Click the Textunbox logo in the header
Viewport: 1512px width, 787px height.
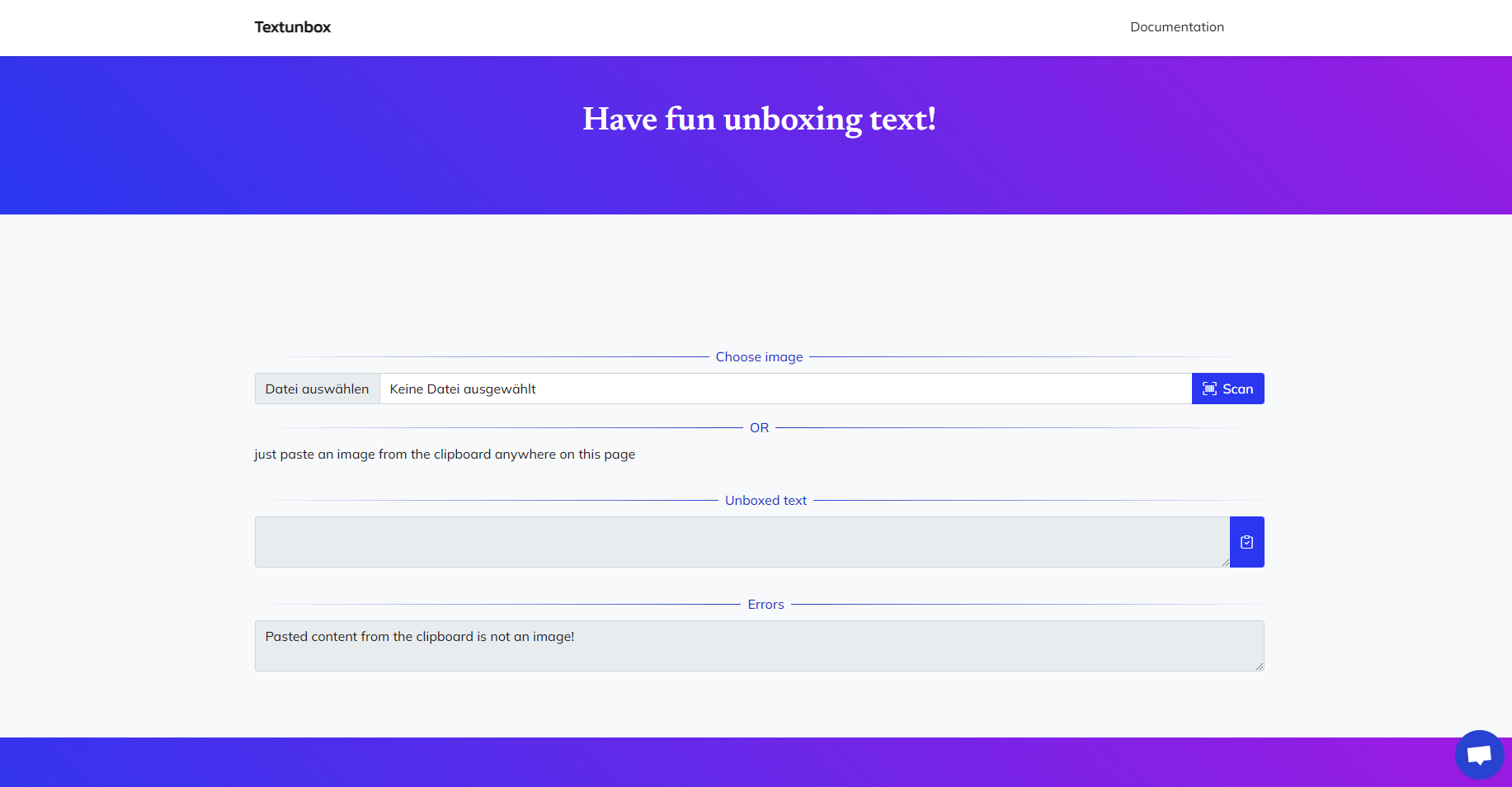click(x=293, y=26)
